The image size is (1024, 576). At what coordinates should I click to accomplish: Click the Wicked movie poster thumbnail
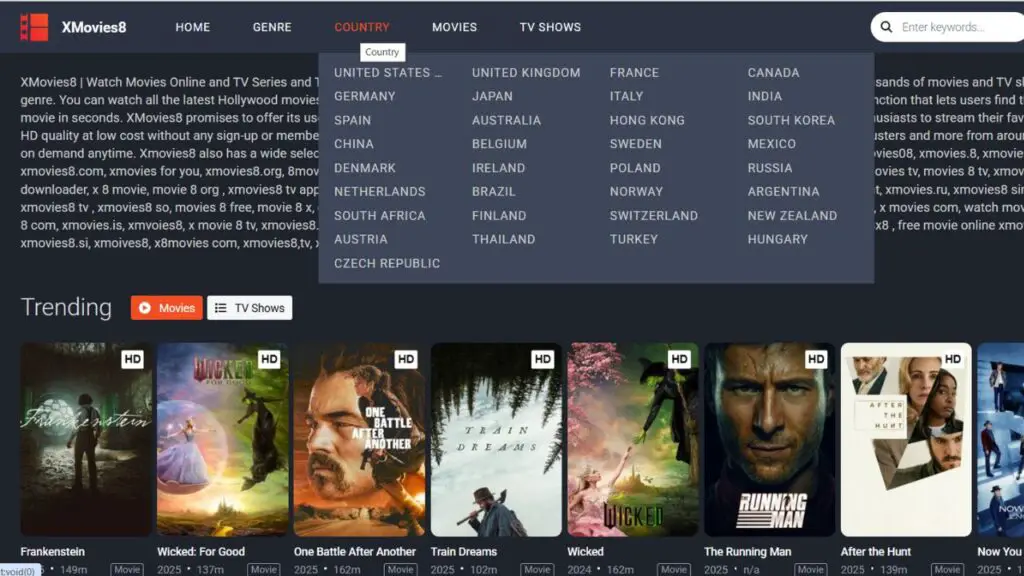click(x=633, y=440)
